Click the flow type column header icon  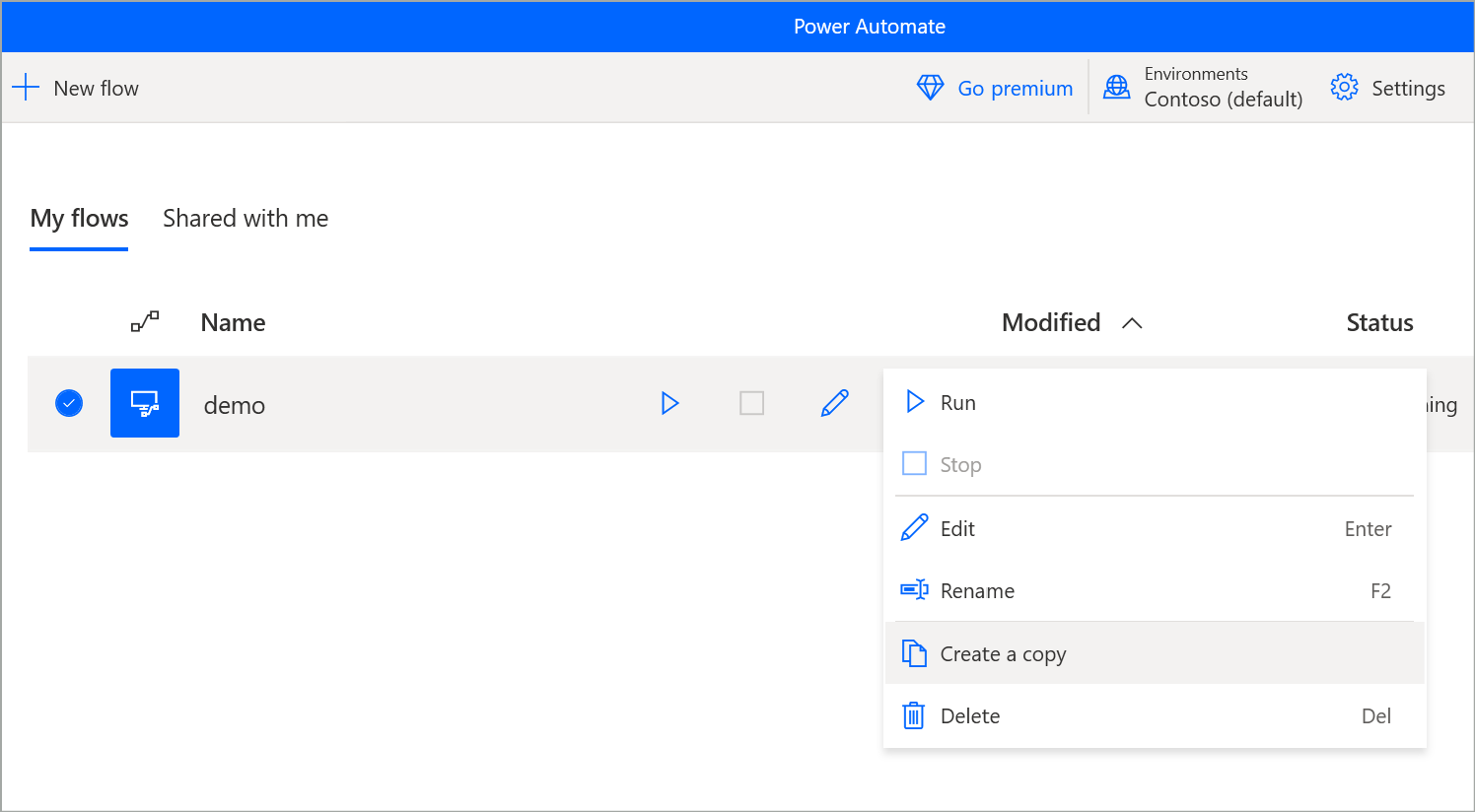(145, 322)
